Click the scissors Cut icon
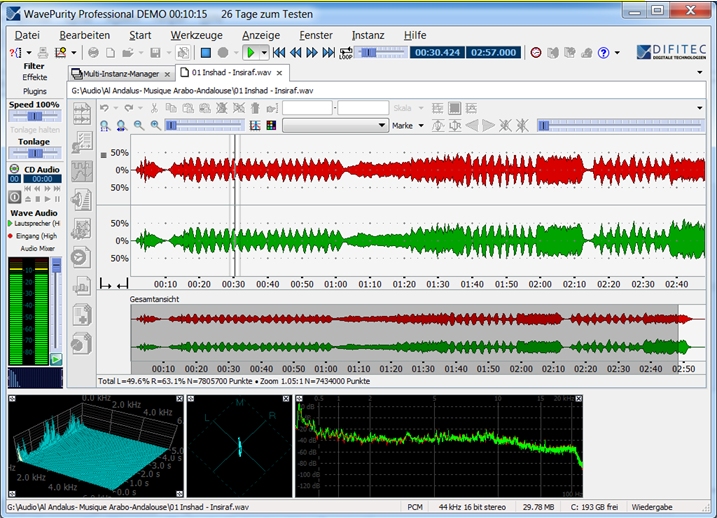The height and width of the screenshot is (518, 717). coord(152,108)
